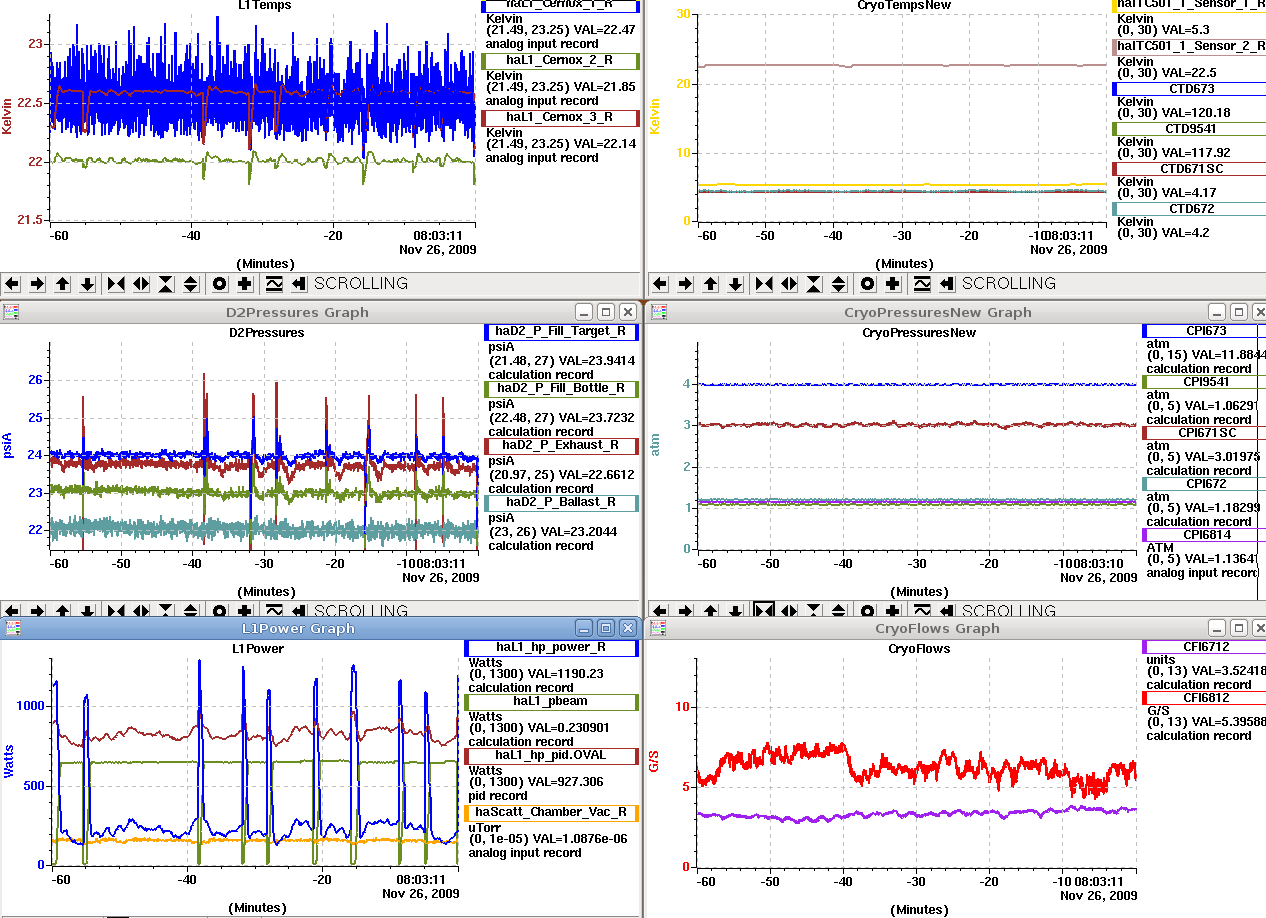Click the circle icon in L1Temps toolbar
Screen dimensions: 1266x918
point(220,284)
